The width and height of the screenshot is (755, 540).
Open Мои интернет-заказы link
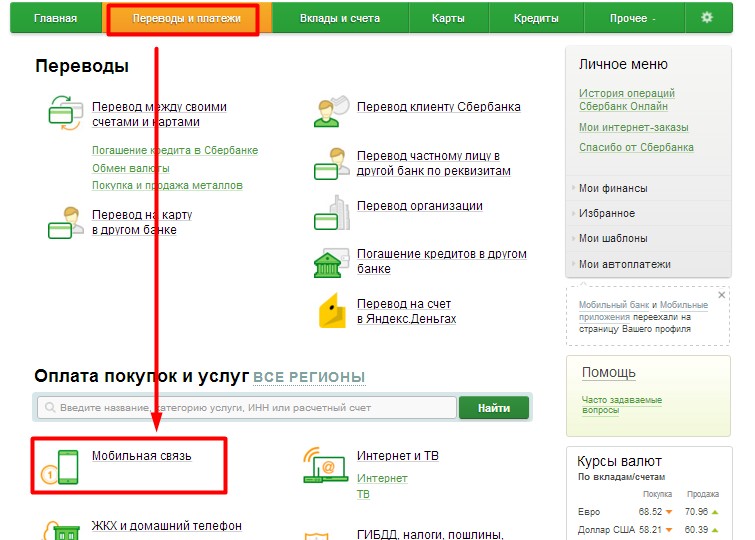click(x=633, y=127)
